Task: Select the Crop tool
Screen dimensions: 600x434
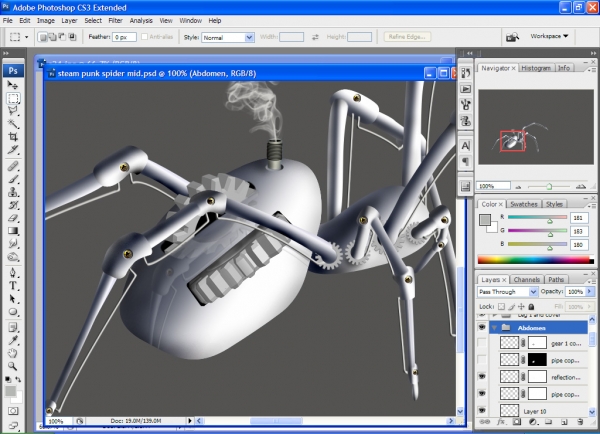Action: click(13, 137)
